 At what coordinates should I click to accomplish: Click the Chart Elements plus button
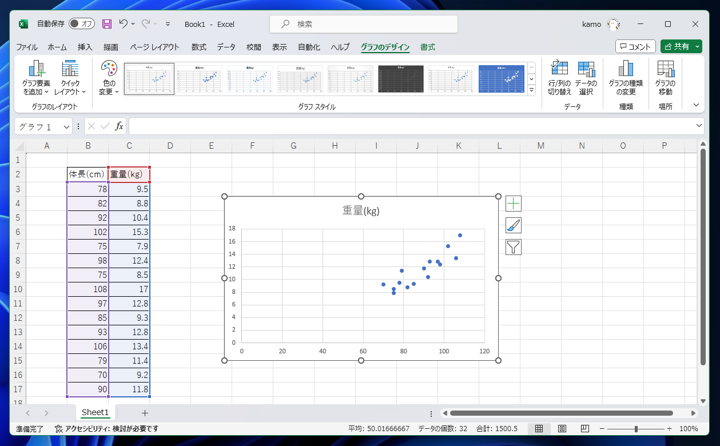point(513,203)
